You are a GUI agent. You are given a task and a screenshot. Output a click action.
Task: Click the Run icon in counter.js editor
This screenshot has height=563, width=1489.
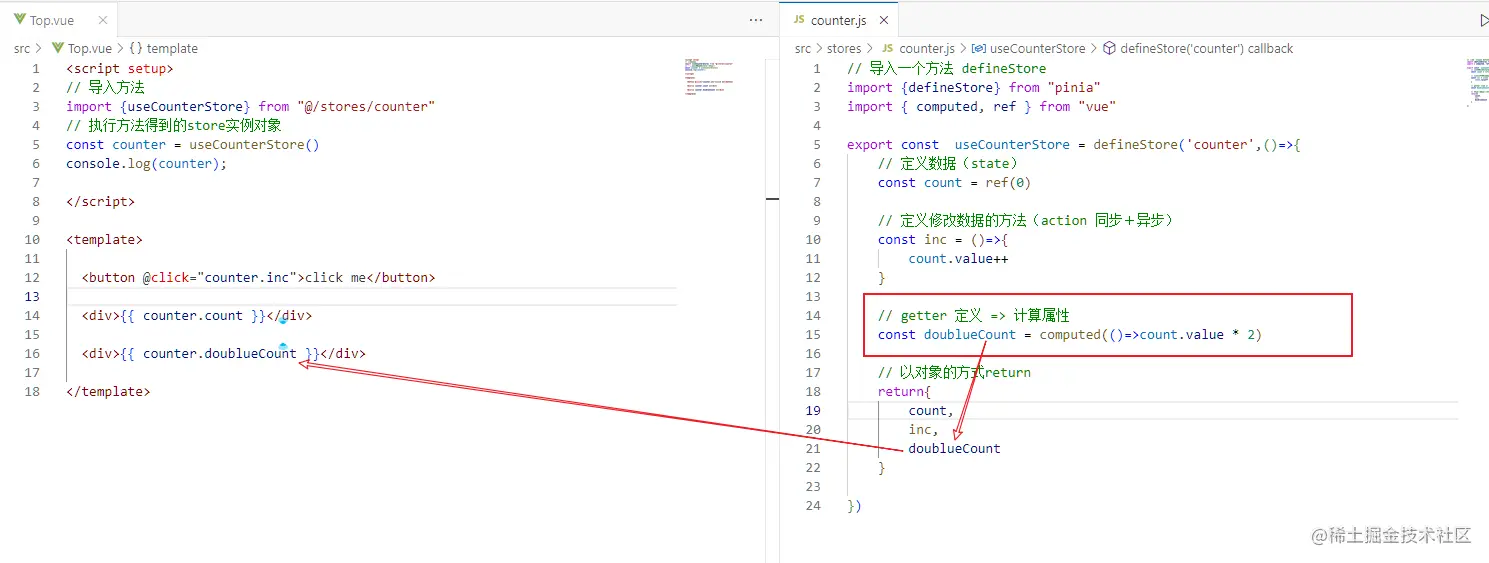point(1483,20)
